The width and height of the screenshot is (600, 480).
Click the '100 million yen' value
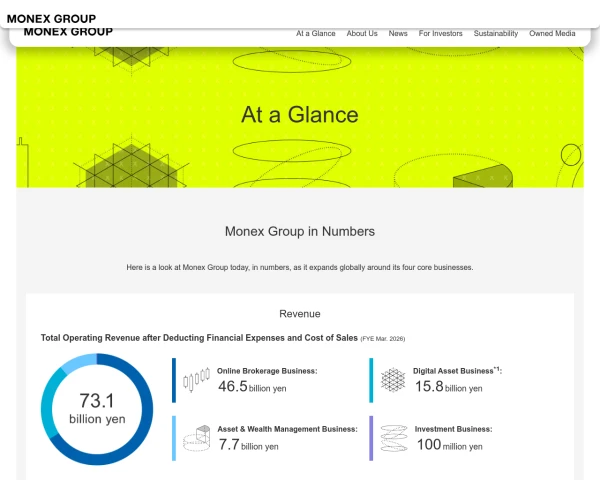point(450,445)
